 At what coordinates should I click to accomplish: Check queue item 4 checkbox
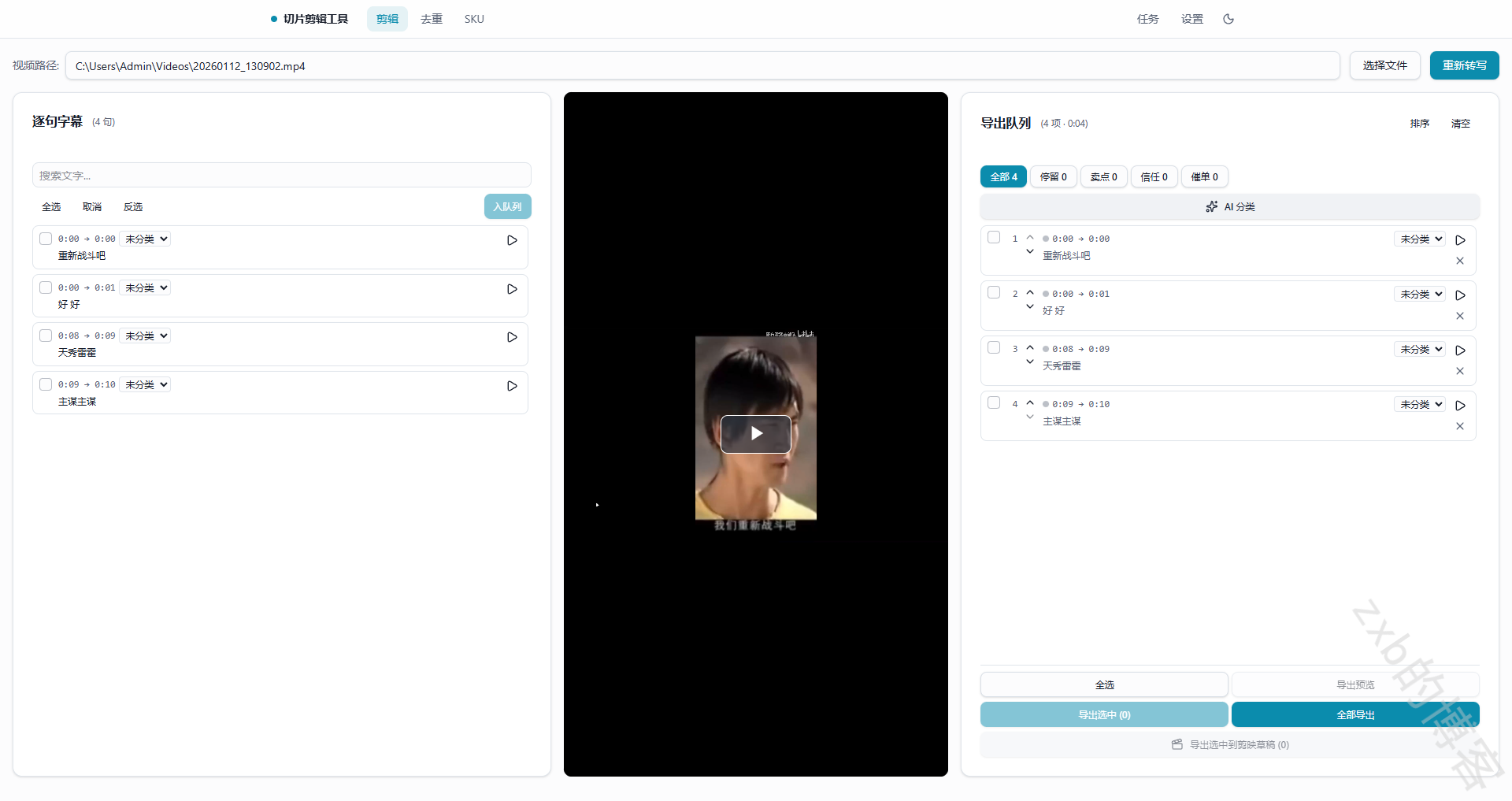(x=994, y=402)
